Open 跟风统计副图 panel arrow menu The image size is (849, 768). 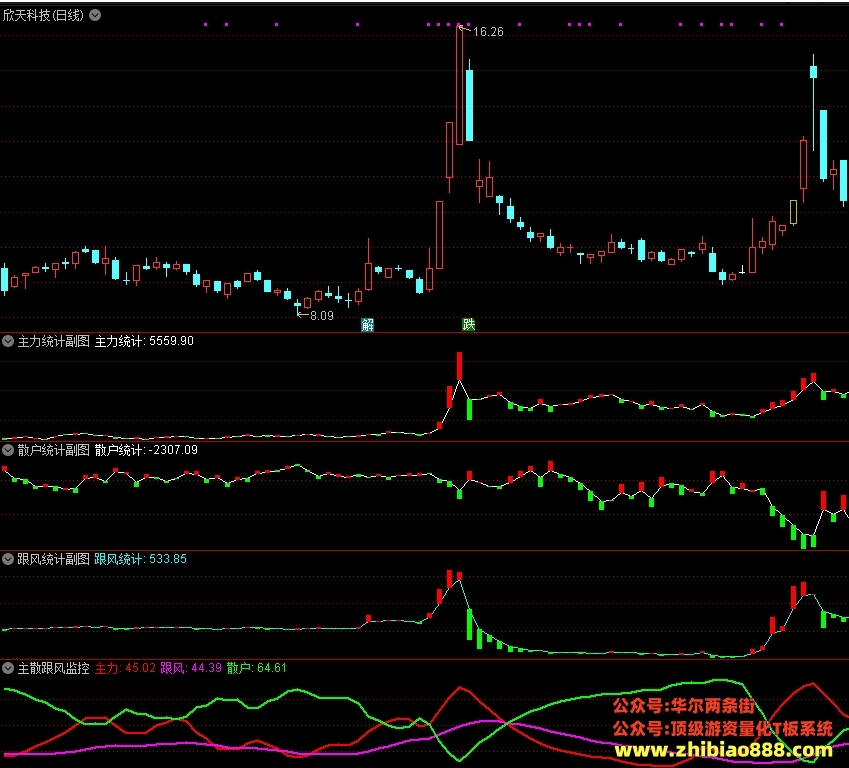[x=8, y=559]
